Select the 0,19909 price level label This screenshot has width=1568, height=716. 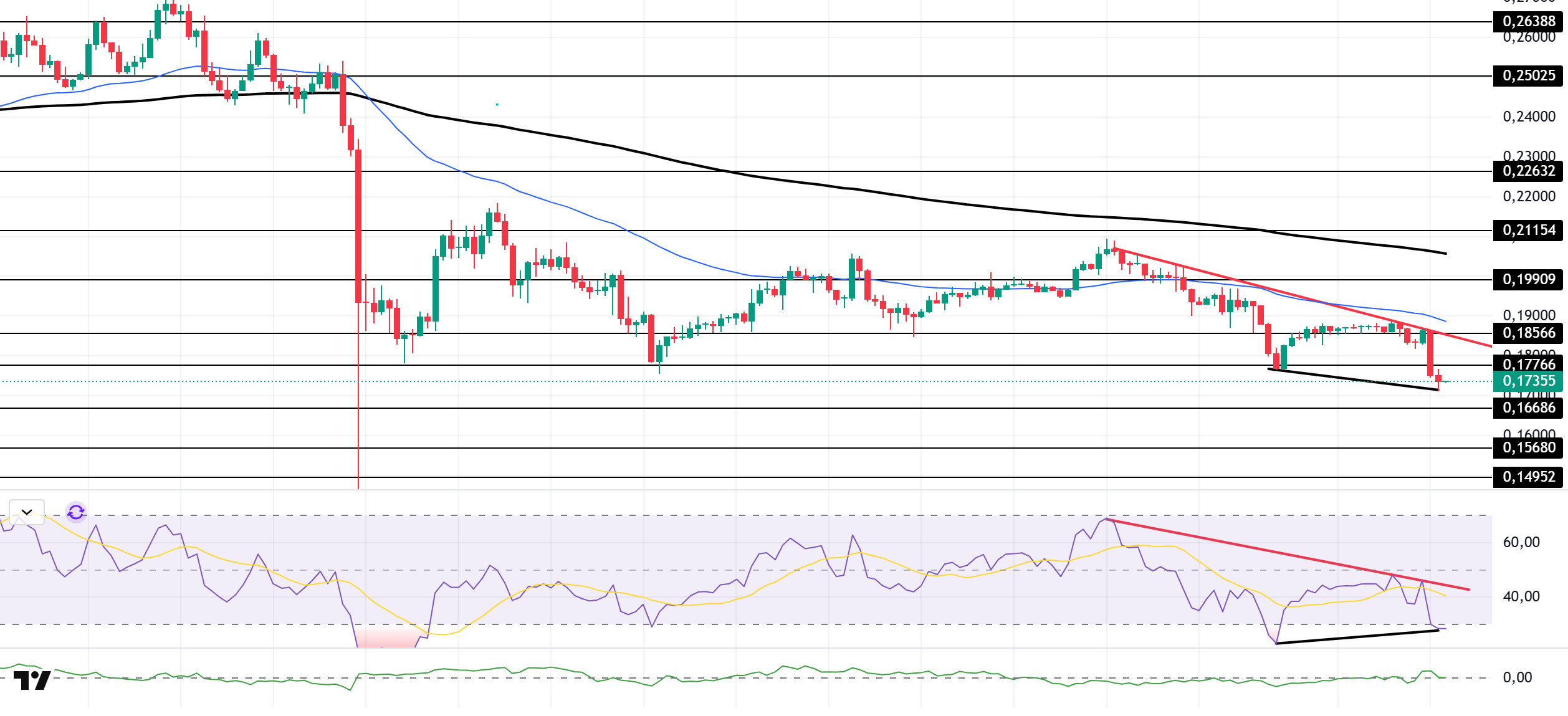[1527, 280]
